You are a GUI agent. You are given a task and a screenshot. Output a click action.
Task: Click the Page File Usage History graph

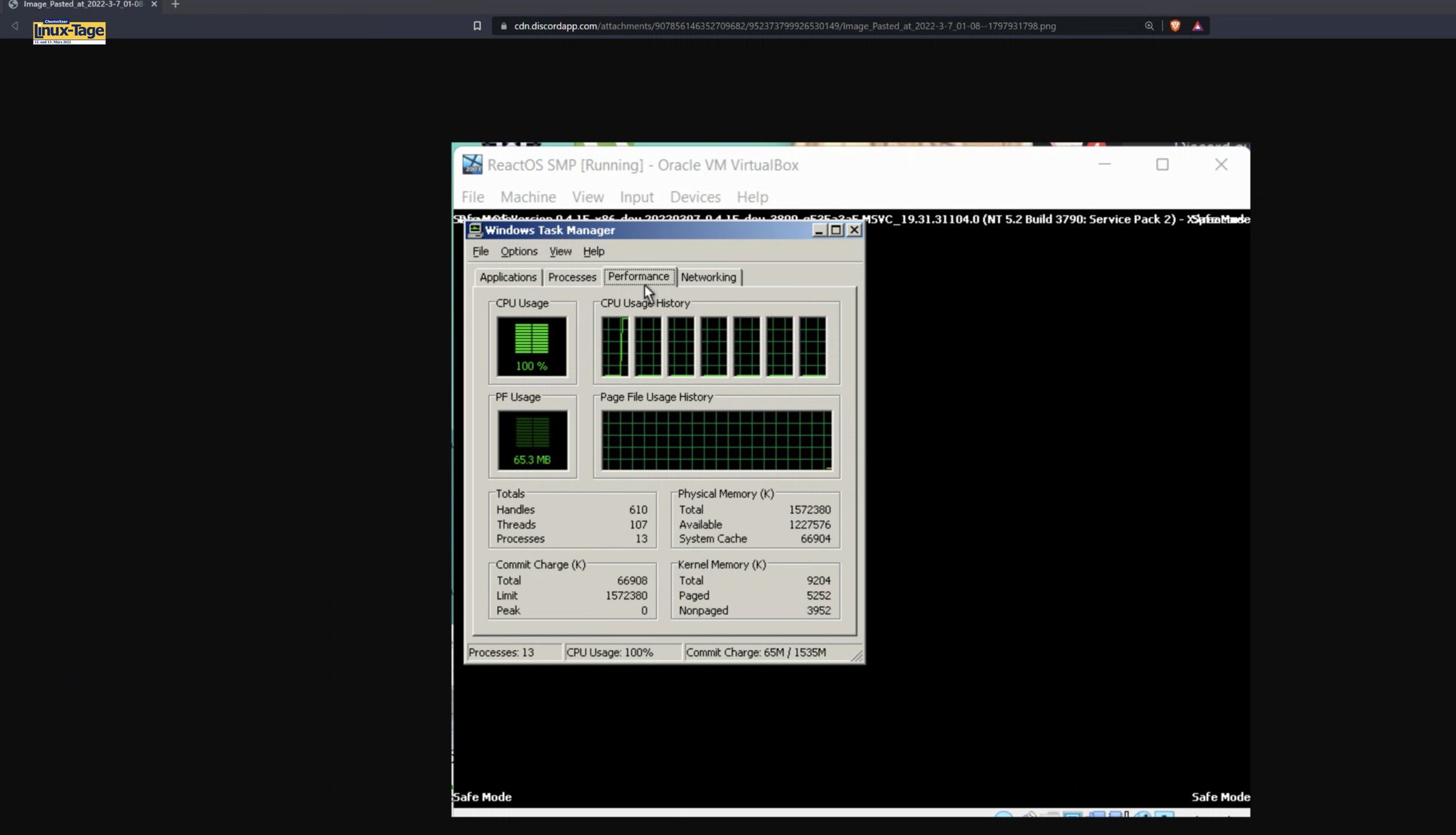[715, 439]
